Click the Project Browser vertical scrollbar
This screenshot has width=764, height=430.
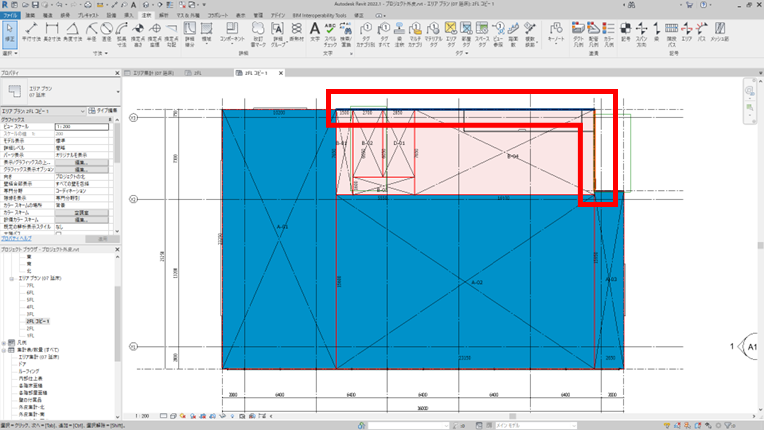[x=117, y=324]
